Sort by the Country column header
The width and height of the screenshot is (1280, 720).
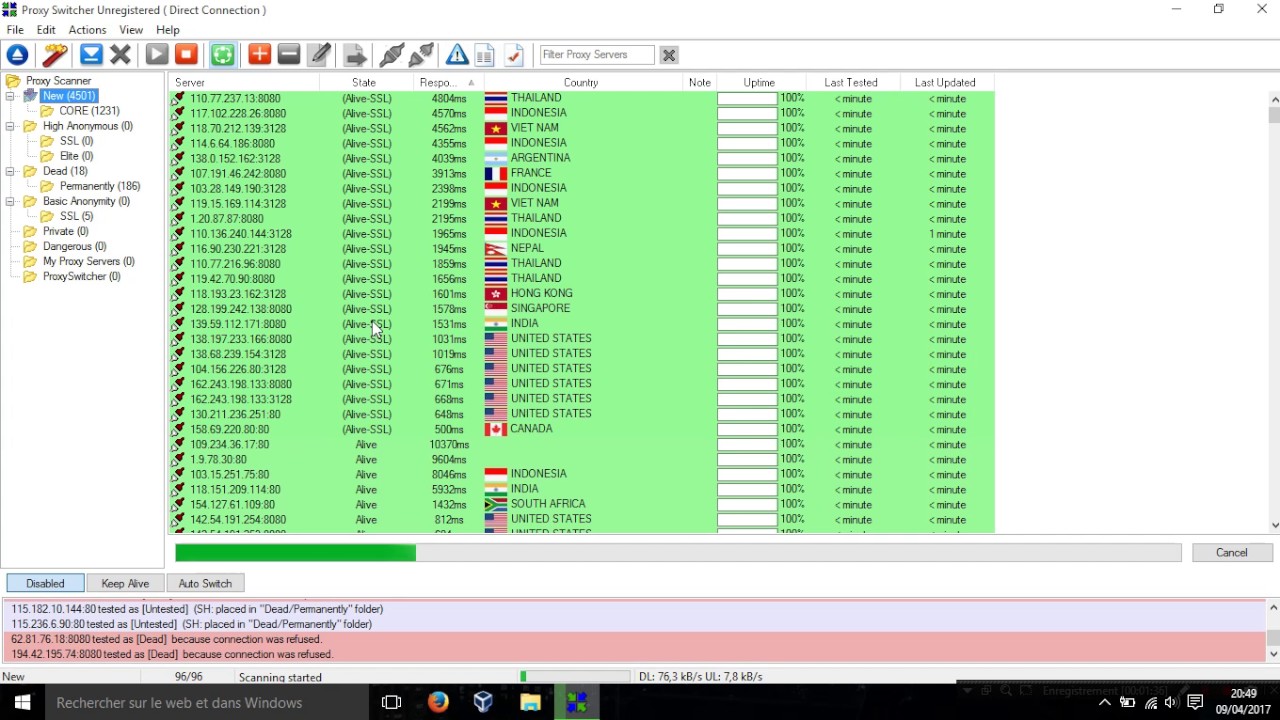584,82
